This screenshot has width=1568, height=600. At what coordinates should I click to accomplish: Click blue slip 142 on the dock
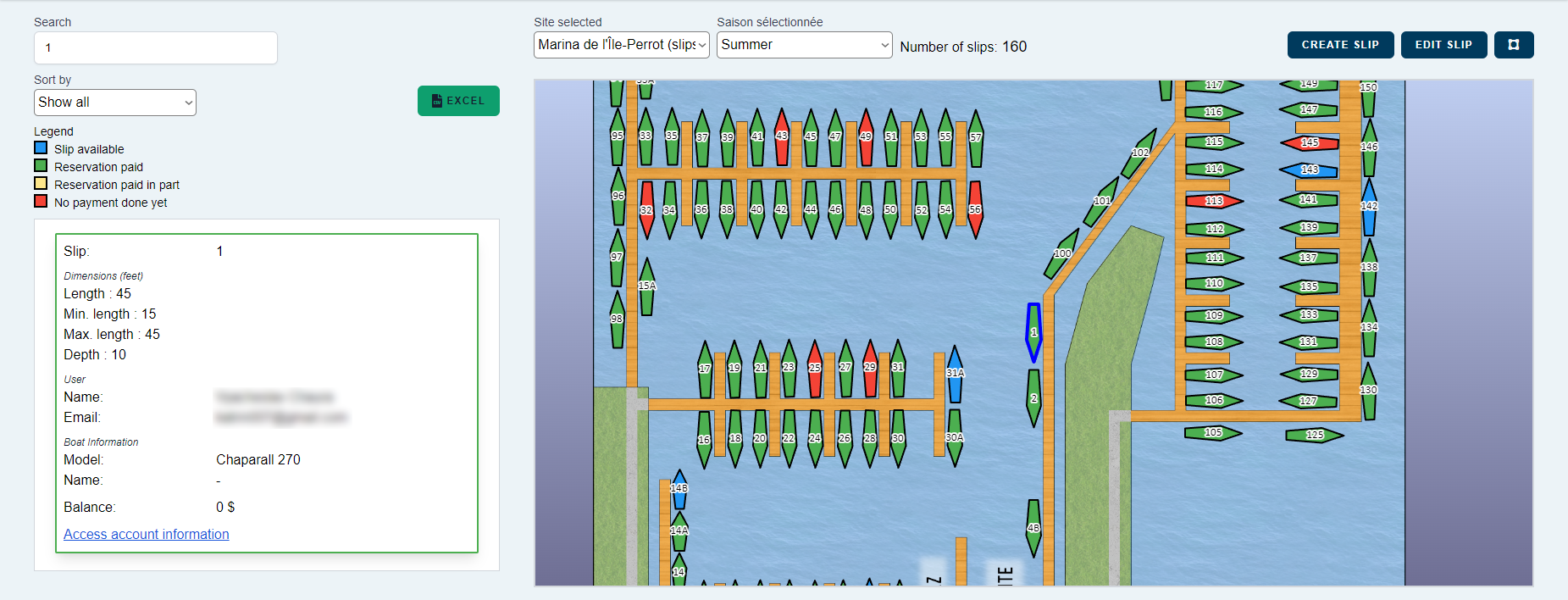(x=1369, y=207)
